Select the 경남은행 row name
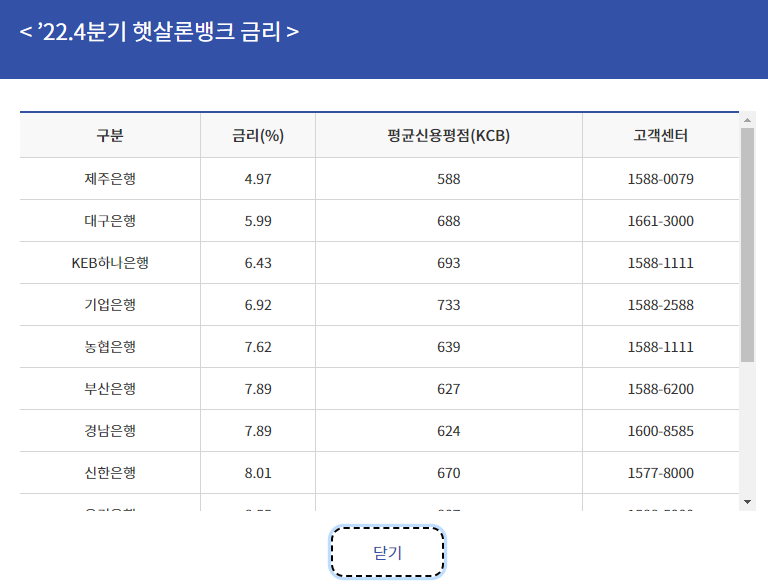 click(110, 431)
